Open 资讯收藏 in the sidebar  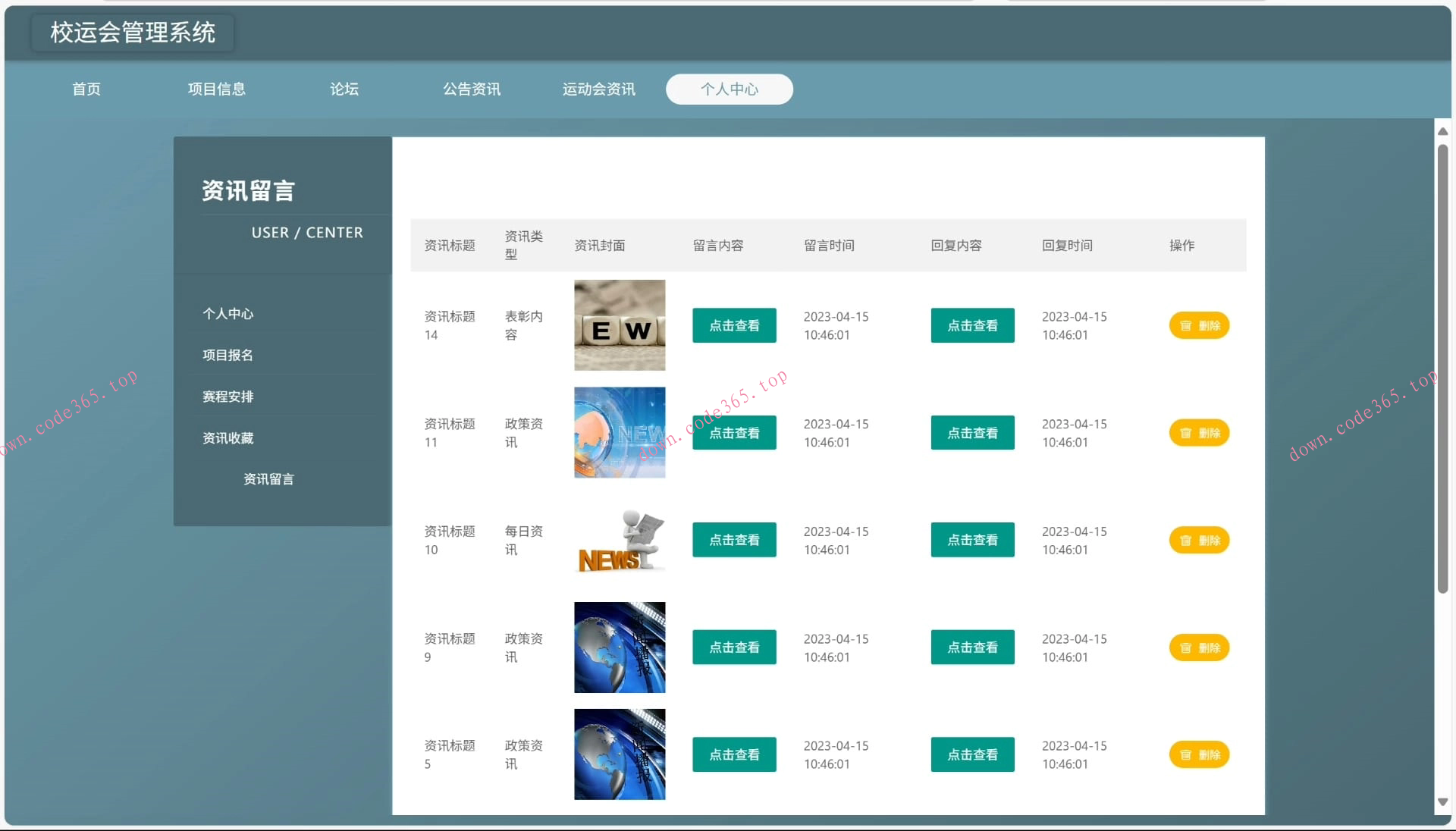[227, 437]
